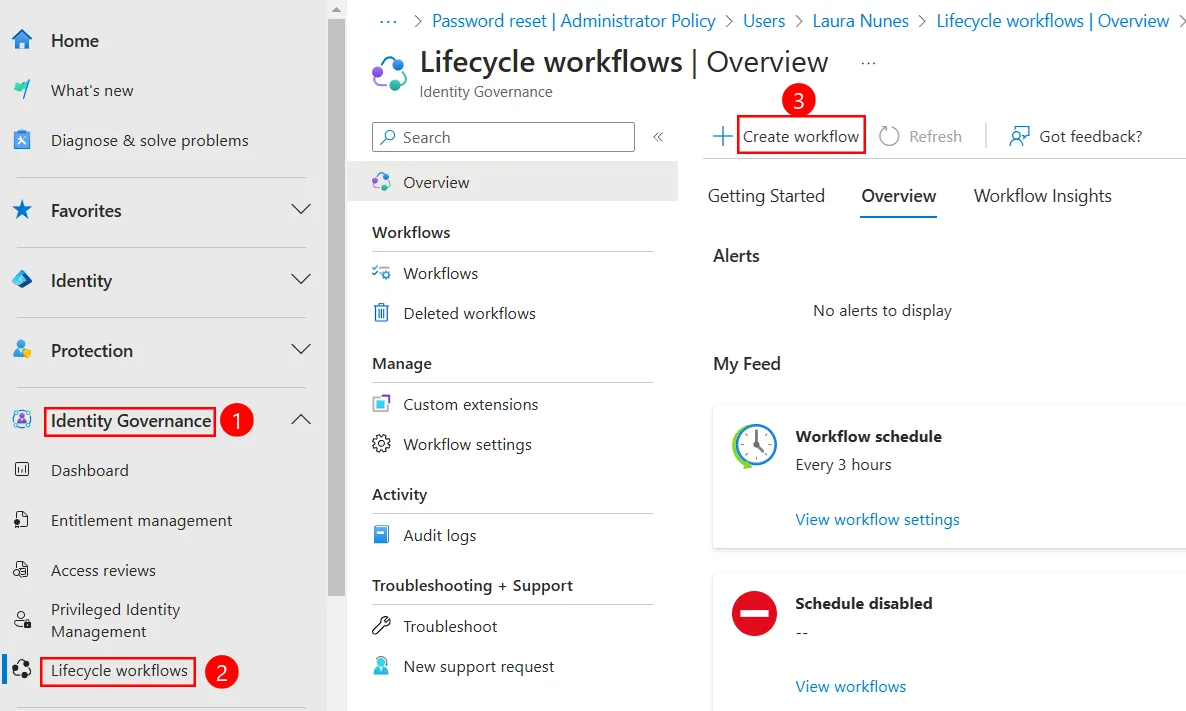Click the Entitlement management icon
Screen dimensions: 1186x711
(22, 520)
